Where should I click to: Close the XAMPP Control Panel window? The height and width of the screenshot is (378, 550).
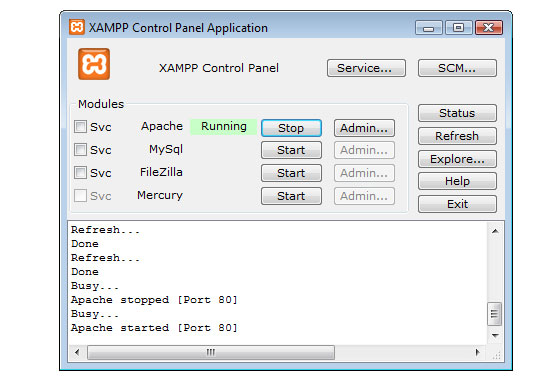tap(489, 28)
